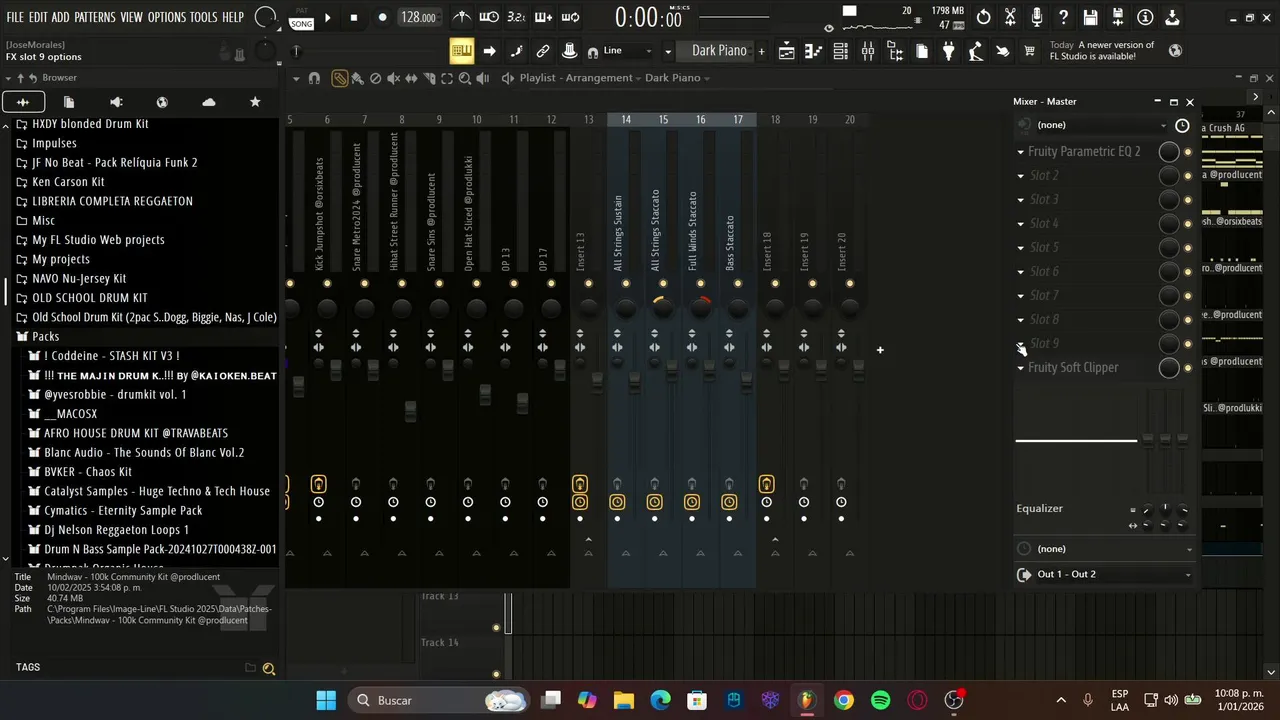Select the playlist Delete tool
The image size is (1280, 720).
point(375,78)
